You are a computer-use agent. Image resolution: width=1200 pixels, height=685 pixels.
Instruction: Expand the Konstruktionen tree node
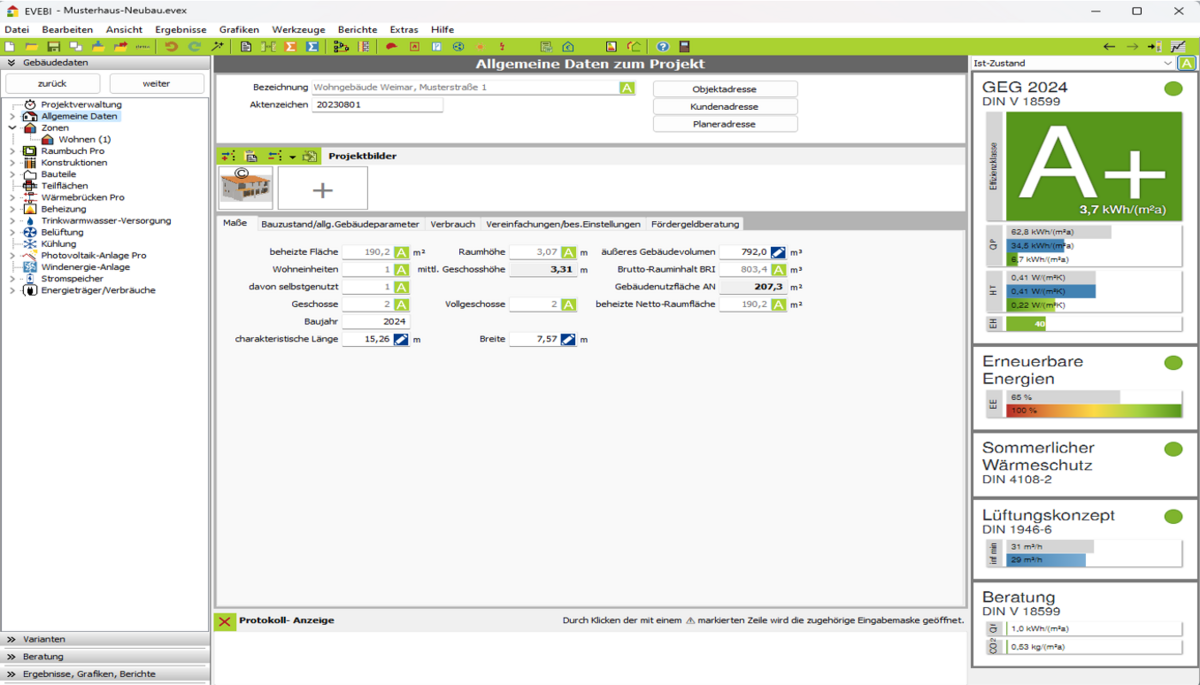click(x=12, y=163)
